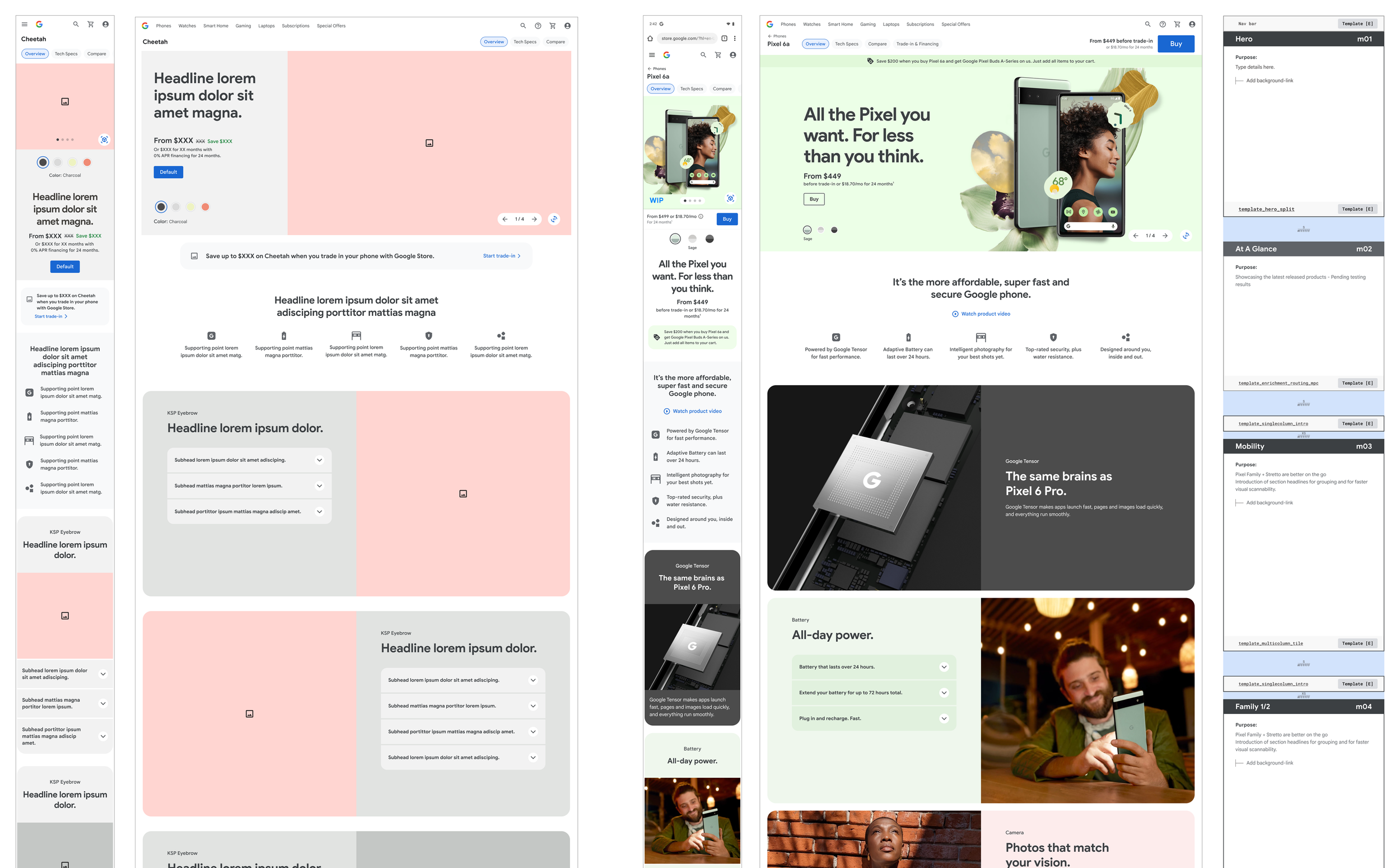Click account icon in Pixel 6a desktop nav
This screenshot has height=868, width=1400.
[1192, 24]
